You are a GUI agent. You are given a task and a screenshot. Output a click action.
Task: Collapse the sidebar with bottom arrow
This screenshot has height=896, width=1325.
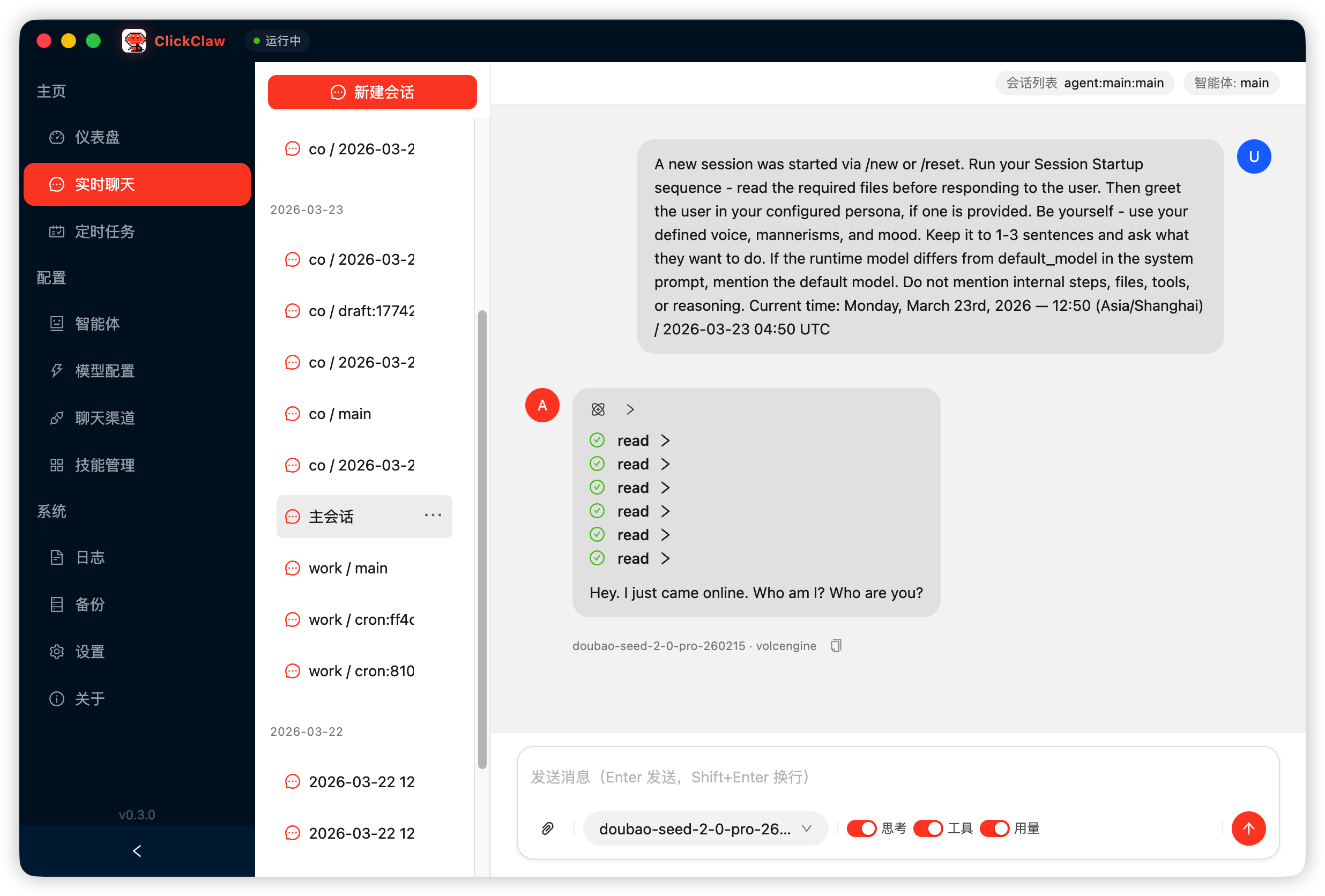tap(137, 851)
